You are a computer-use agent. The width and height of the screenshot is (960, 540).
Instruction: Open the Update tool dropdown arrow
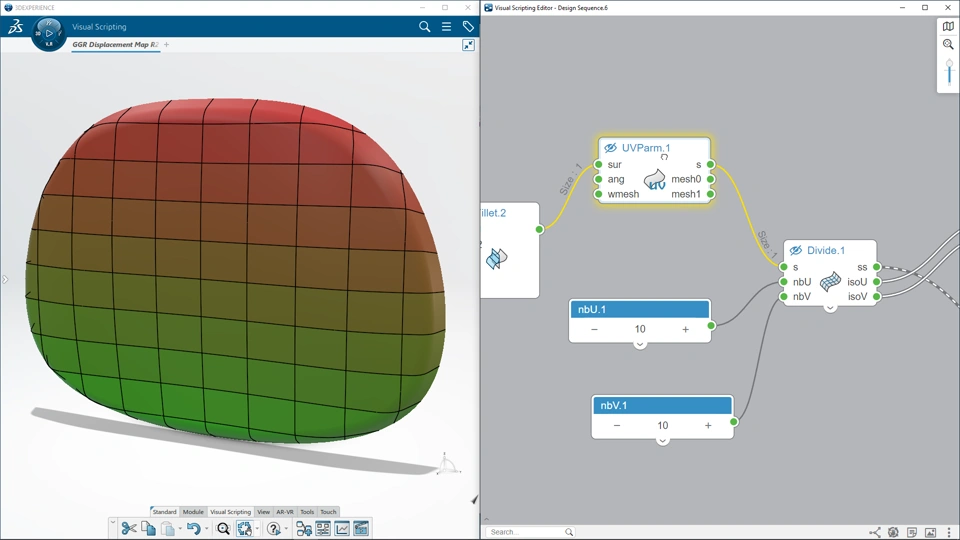point(257,528)
